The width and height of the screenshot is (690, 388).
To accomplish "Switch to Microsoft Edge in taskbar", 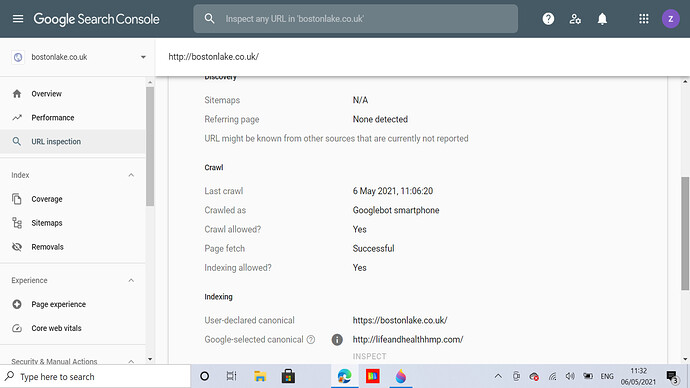I will tap(345, 376).
